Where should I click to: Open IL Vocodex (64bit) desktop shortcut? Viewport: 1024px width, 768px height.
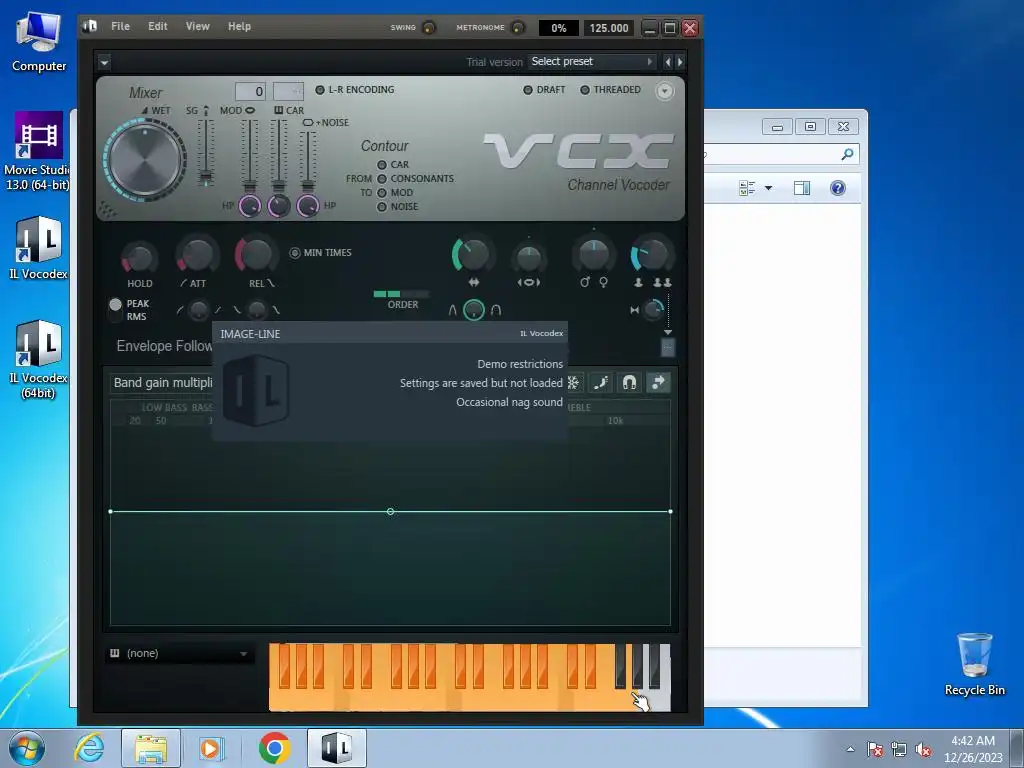(39, 360)
